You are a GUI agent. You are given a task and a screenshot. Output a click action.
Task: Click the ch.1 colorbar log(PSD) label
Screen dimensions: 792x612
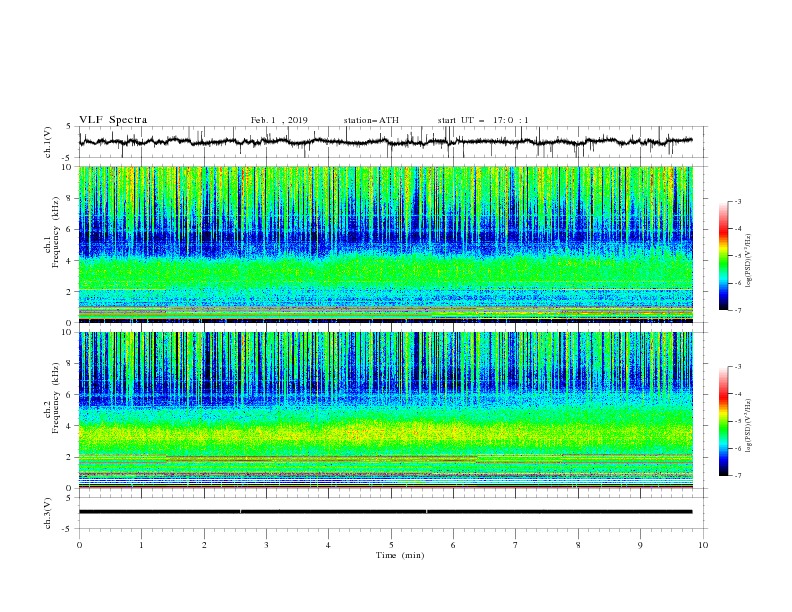(x=749, y=261)
